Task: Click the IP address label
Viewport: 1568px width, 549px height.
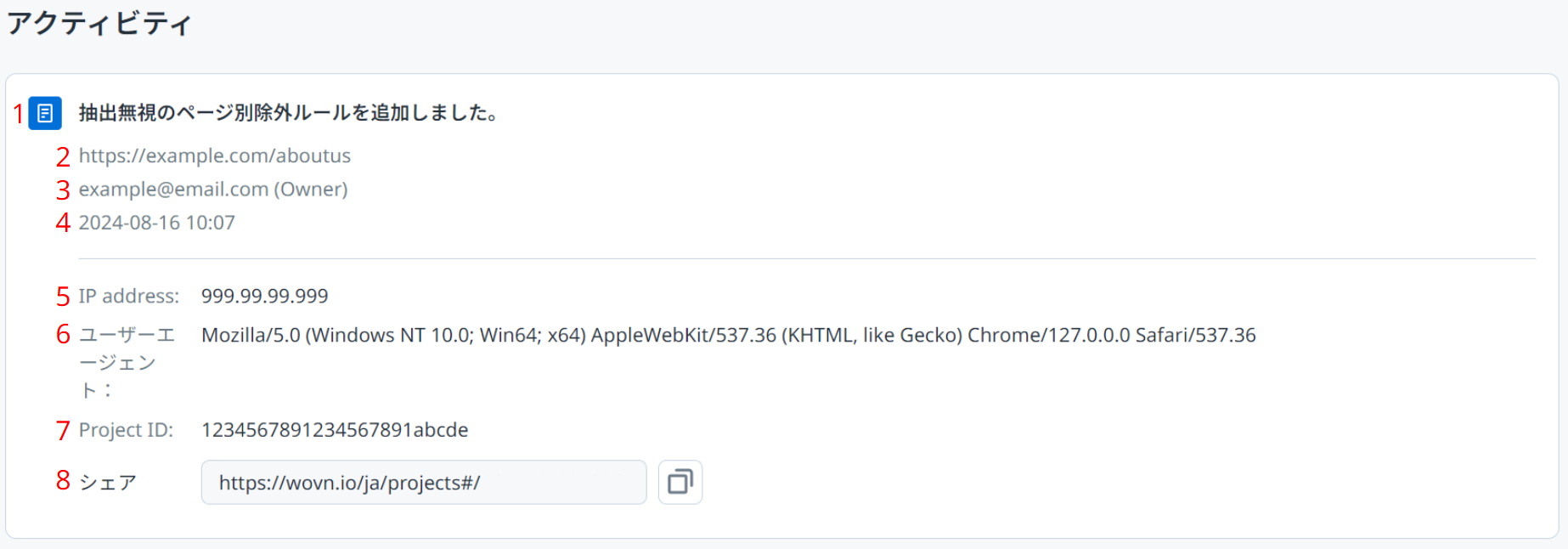Action: (x=129, y=296)
